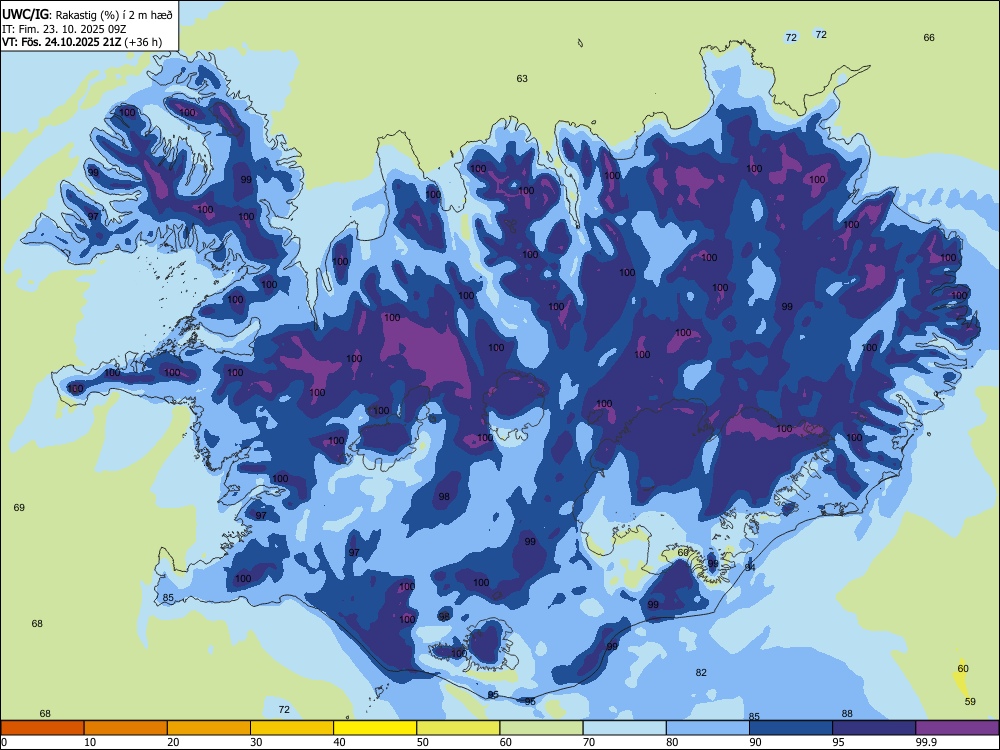Click the '99.9' legend tick label
The height and width of the screenshot is (750, 1000).
(x=926, y=742)
